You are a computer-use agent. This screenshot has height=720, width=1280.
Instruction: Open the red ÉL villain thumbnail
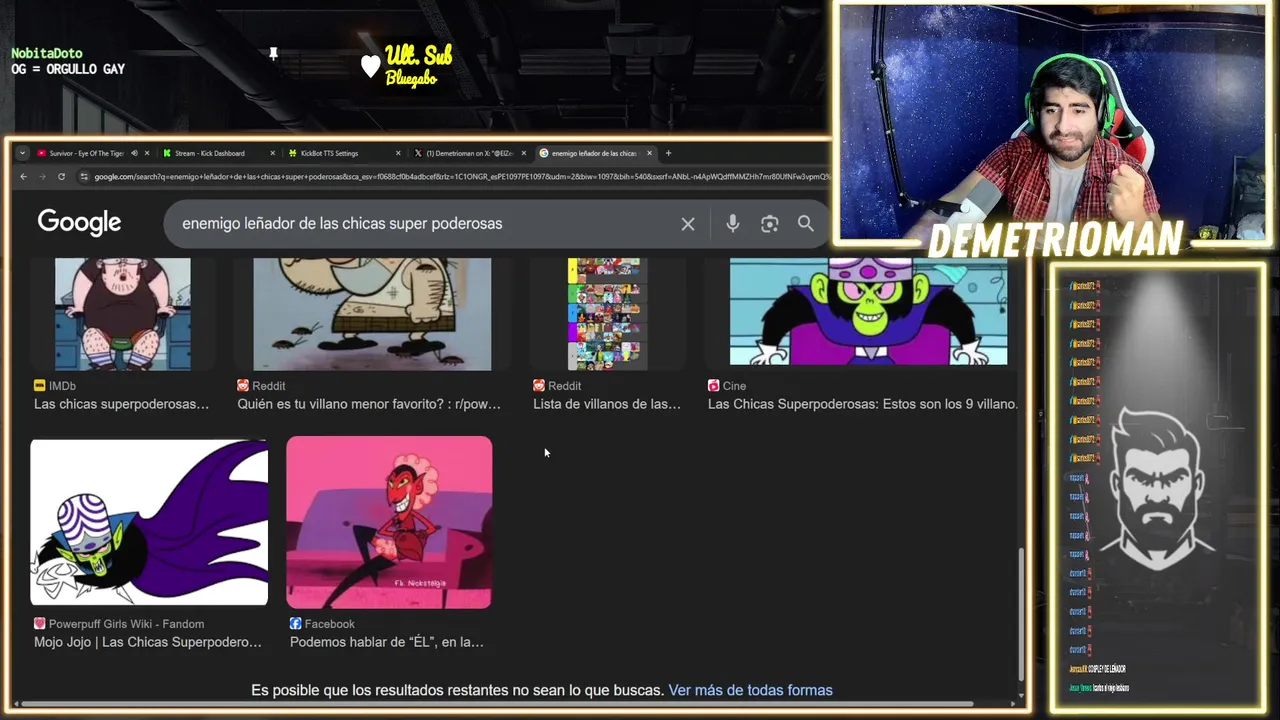click(x=389, y=522)
